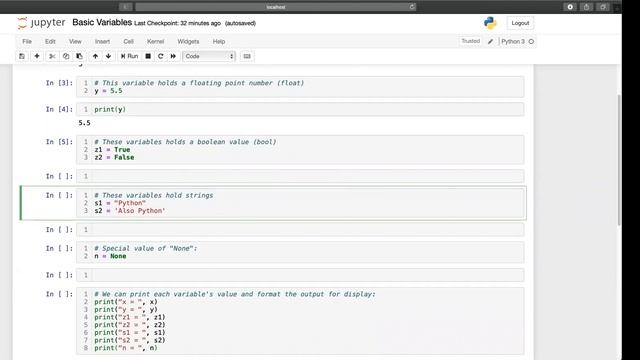Screen dimensions: 640x360
Task: Select cell via In [3]: prompt
Action: (x=59, y=83)
